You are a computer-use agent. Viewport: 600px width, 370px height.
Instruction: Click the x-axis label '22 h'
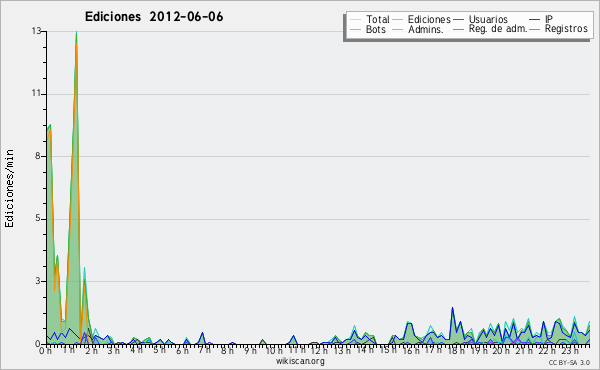coord(546,350)
